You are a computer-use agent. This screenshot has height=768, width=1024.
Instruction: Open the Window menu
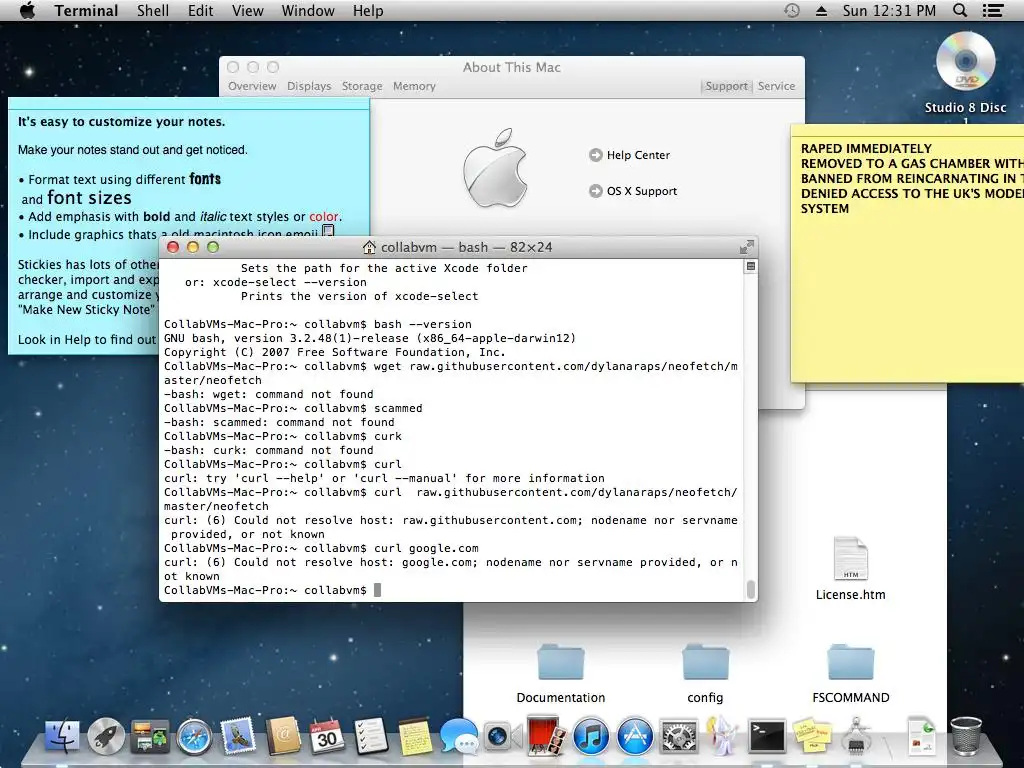308,10
